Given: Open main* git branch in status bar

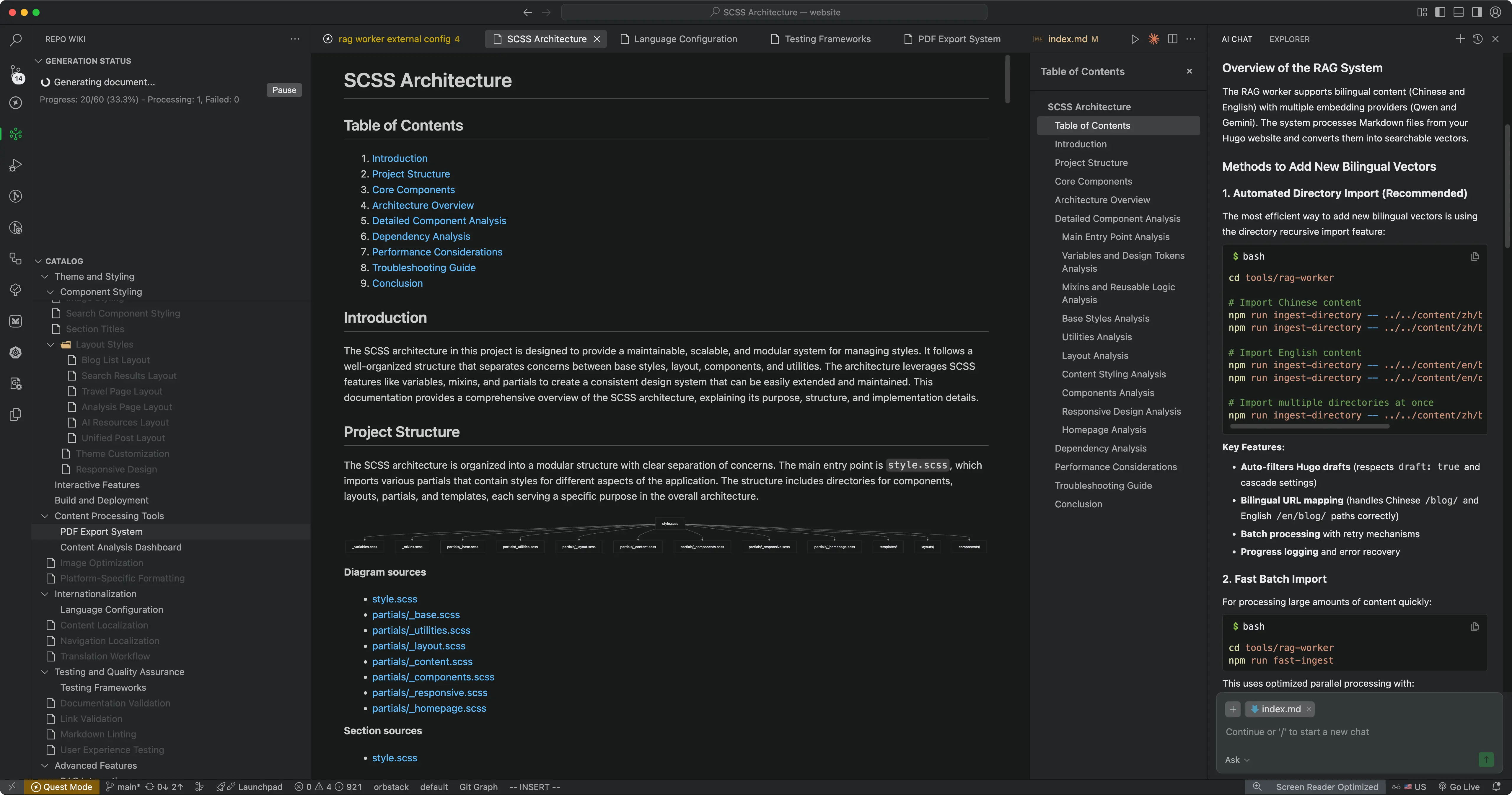Looking at the screenshot, I should 123,787.
